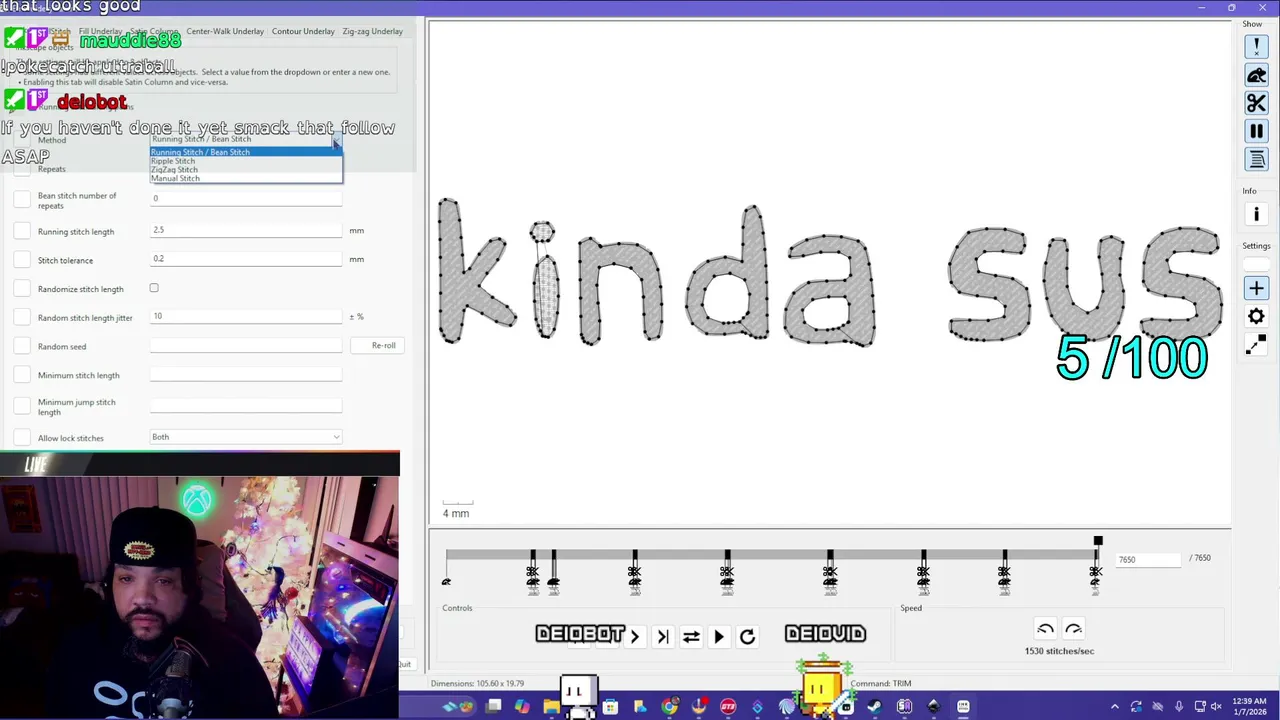
Task: Tick checkbox beside Bean stitch number of repeats
Action: [22, 200]
